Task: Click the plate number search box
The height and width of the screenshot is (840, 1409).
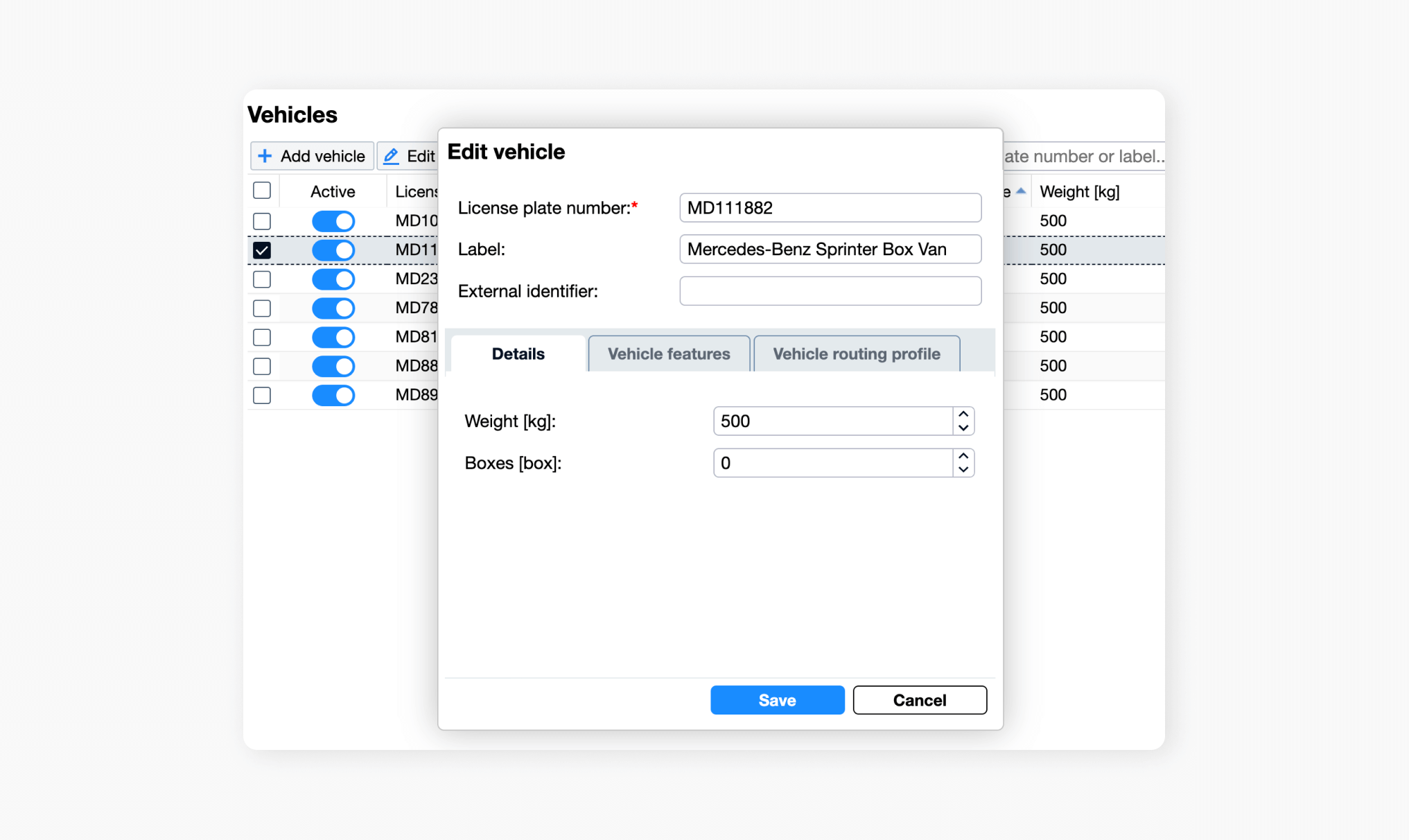Action: tap(1083, 156)
